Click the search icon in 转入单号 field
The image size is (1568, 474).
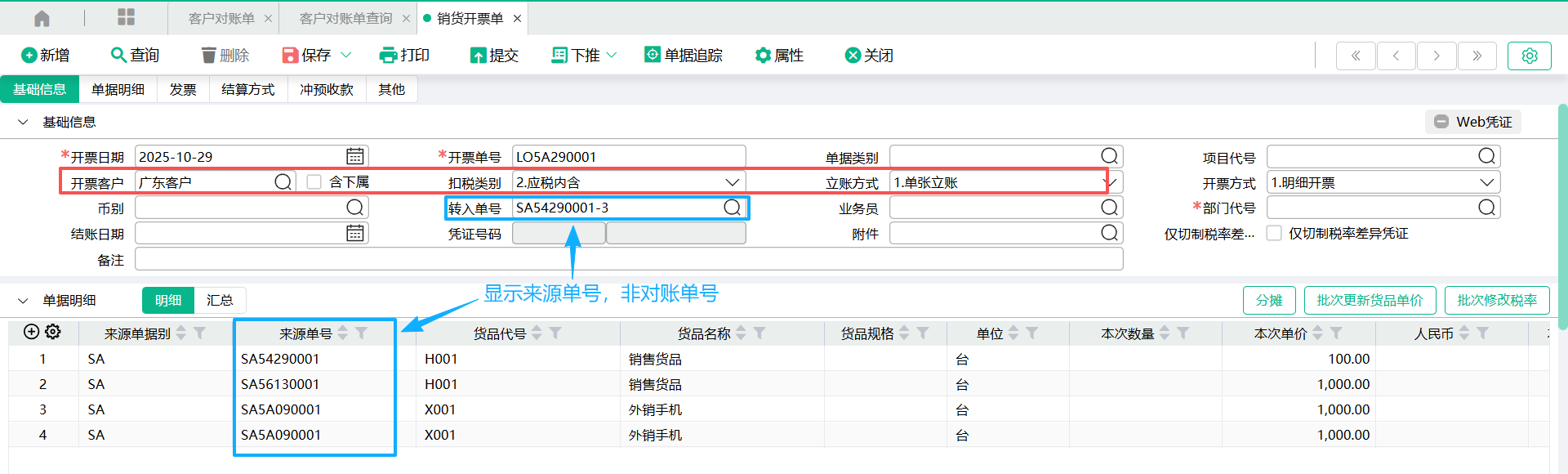(x=732, y=208)
